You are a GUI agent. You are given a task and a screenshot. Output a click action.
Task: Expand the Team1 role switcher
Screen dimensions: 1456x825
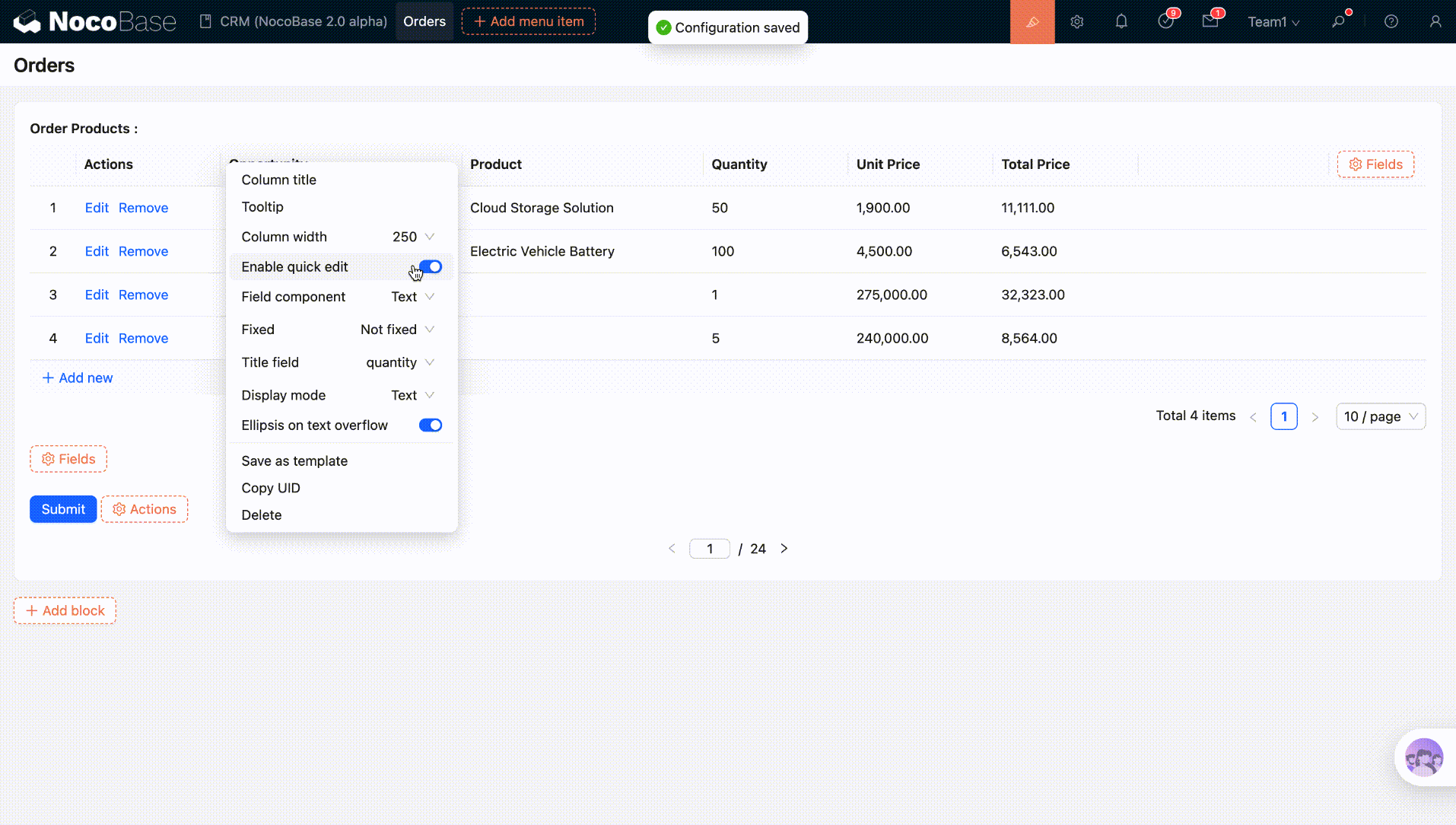point(1273,22)
